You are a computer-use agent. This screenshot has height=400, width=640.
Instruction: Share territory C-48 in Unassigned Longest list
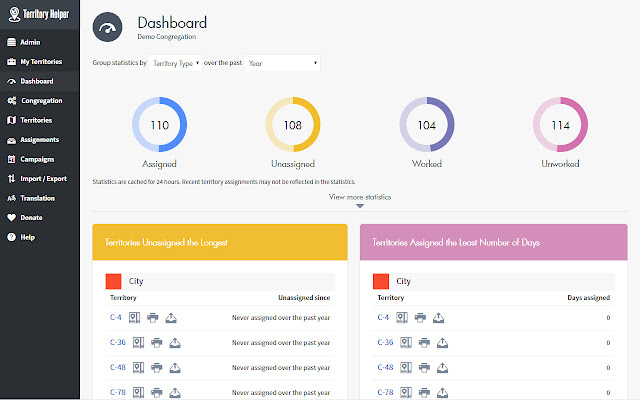click(x=175, y=367)
